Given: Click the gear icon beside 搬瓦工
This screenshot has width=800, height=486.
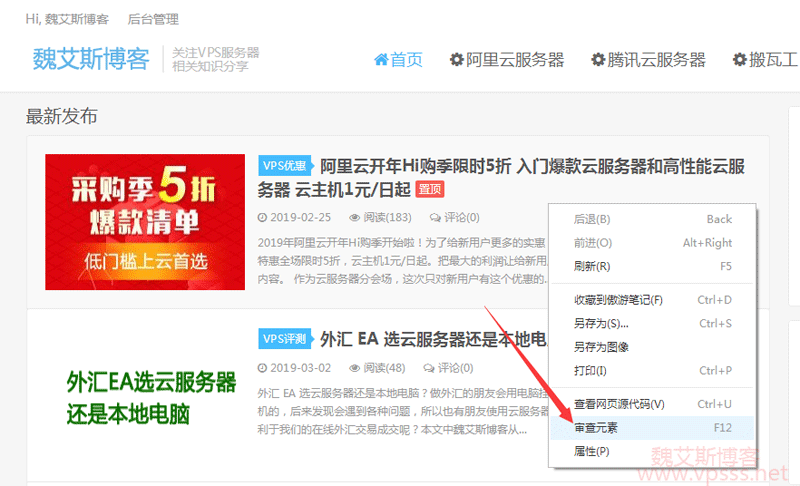Looking at the screenshot, I should click(x=739, y=60).
